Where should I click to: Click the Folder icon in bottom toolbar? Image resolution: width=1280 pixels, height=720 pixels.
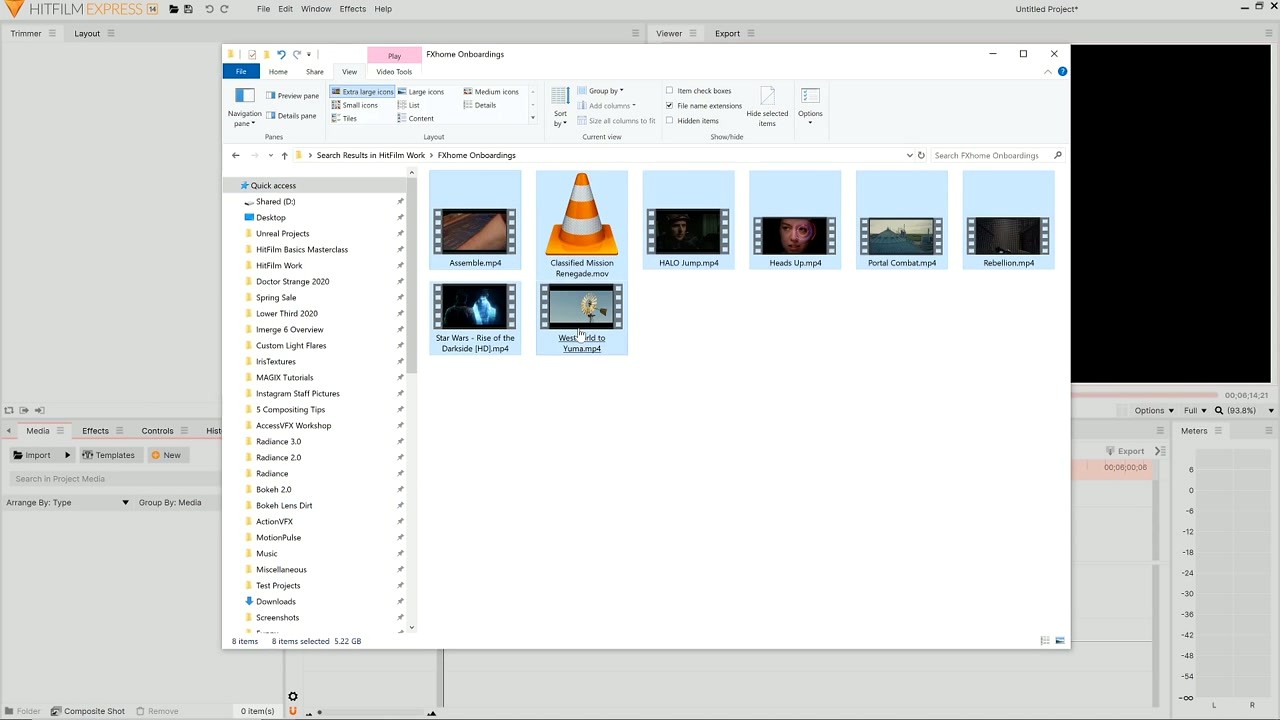click(x=9, y=711)
